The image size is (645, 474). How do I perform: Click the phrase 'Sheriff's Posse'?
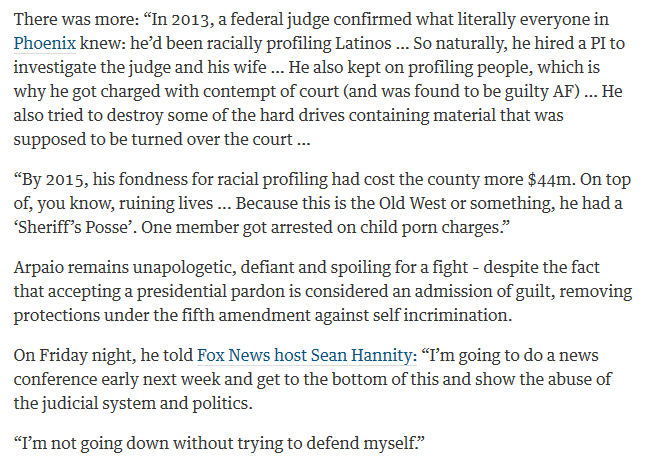[74, 228]
